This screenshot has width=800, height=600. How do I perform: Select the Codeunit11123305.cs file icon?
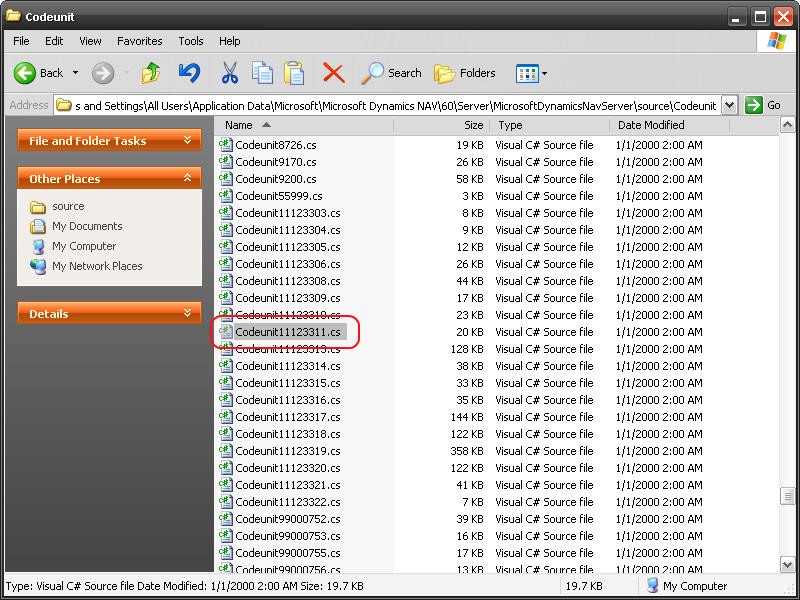click(226, 247)
